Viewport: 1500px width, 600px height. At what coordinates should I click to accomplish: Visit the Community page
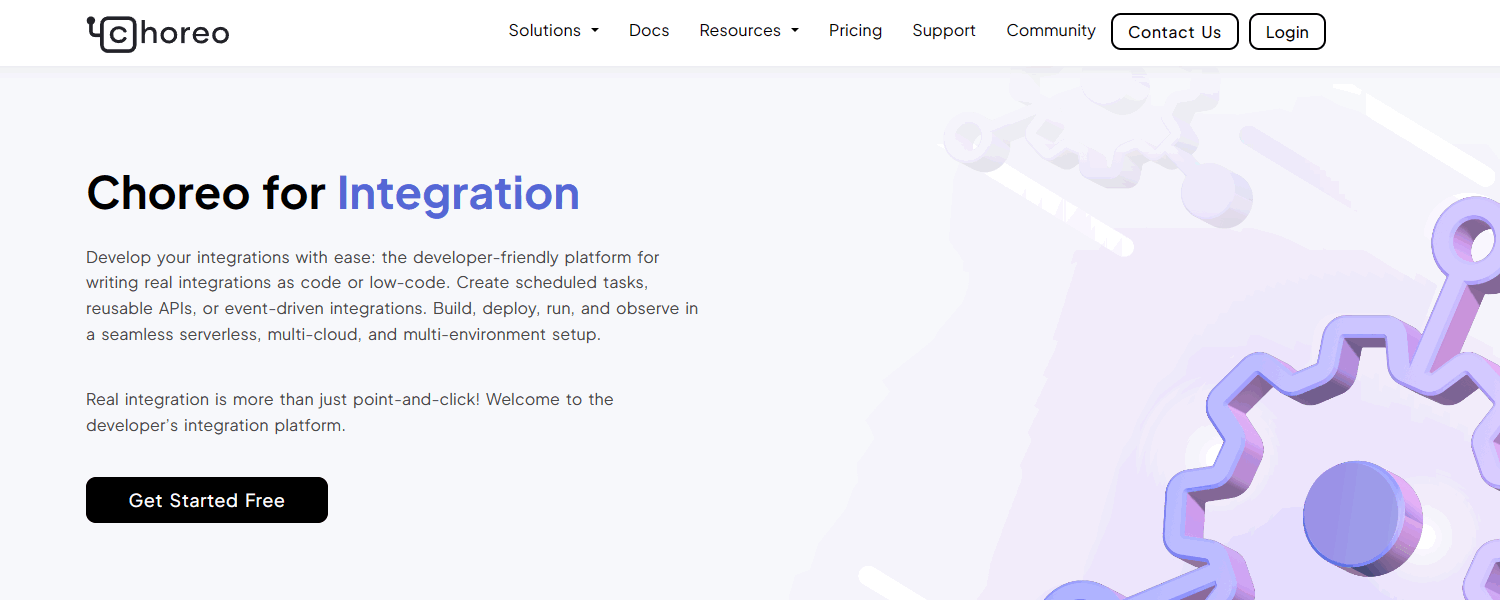[x=1050, y=30]
